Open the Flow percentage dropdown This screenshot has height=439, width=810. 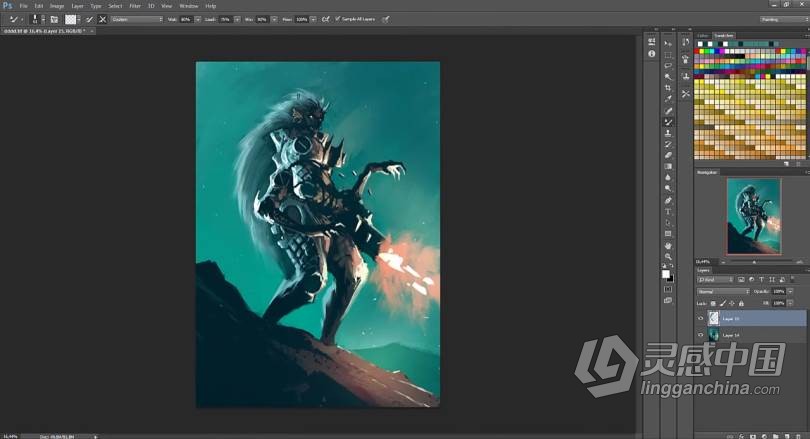pyautogui.click(x=313, y=19)
